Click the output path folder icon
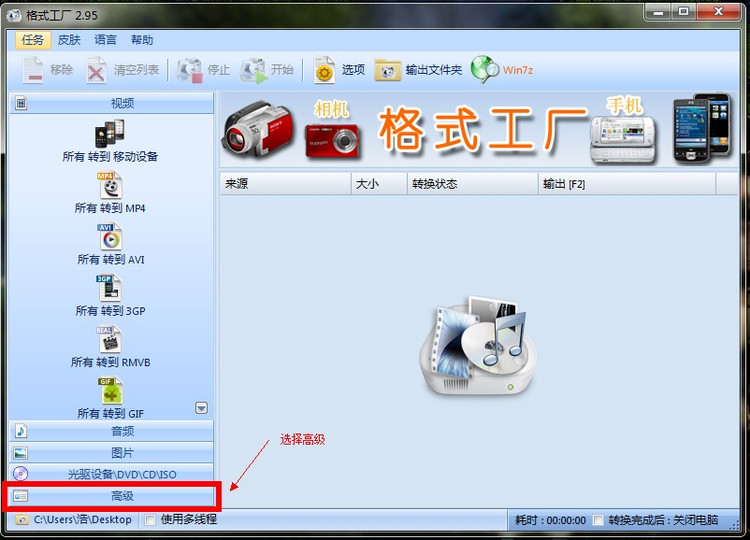The height and width of the screenshot is (540, 750). point(22,519)
